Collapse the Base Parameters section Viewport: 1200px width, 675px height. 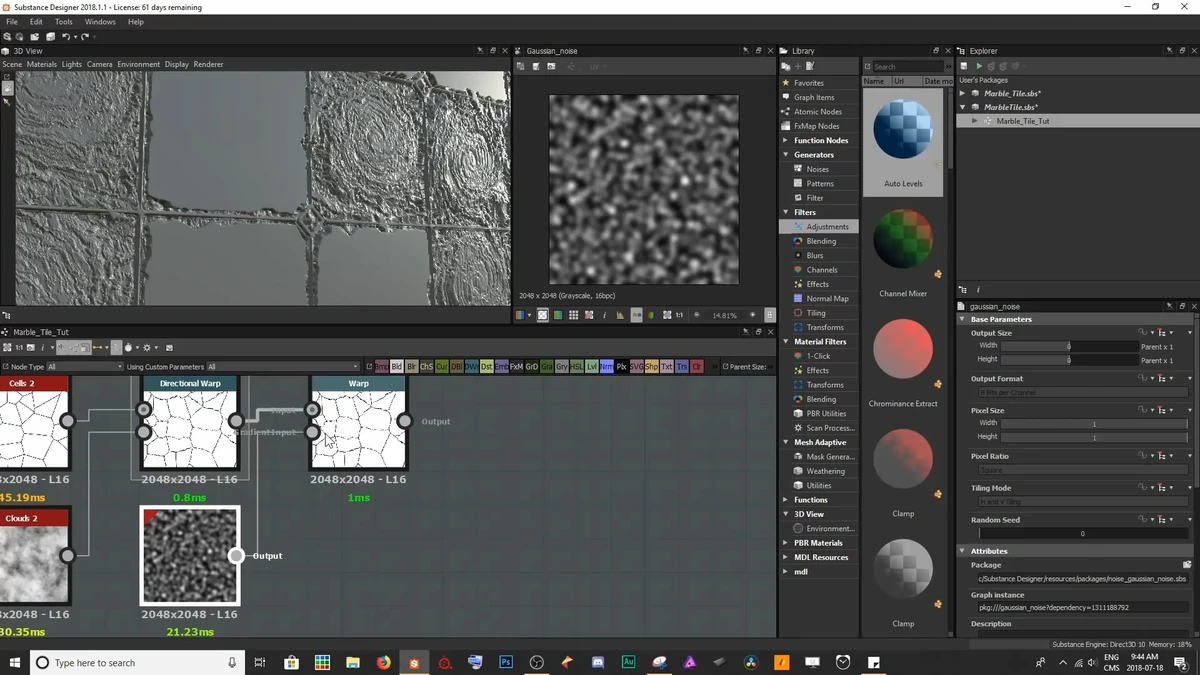tap(963, 319)
